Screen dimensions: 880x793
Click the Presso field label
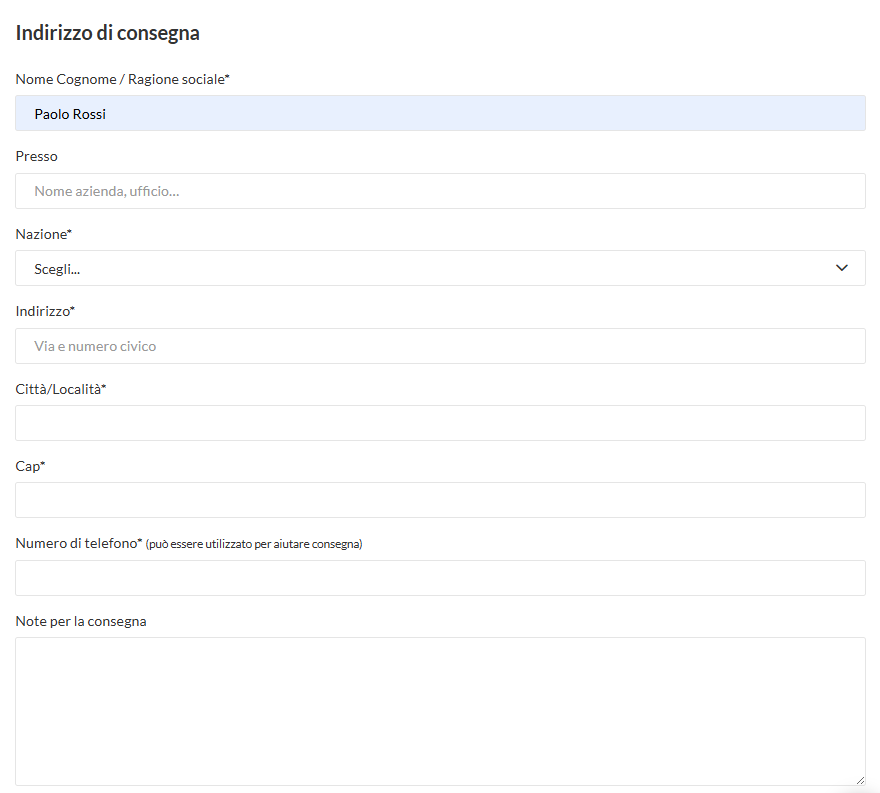tap(37, 156)
